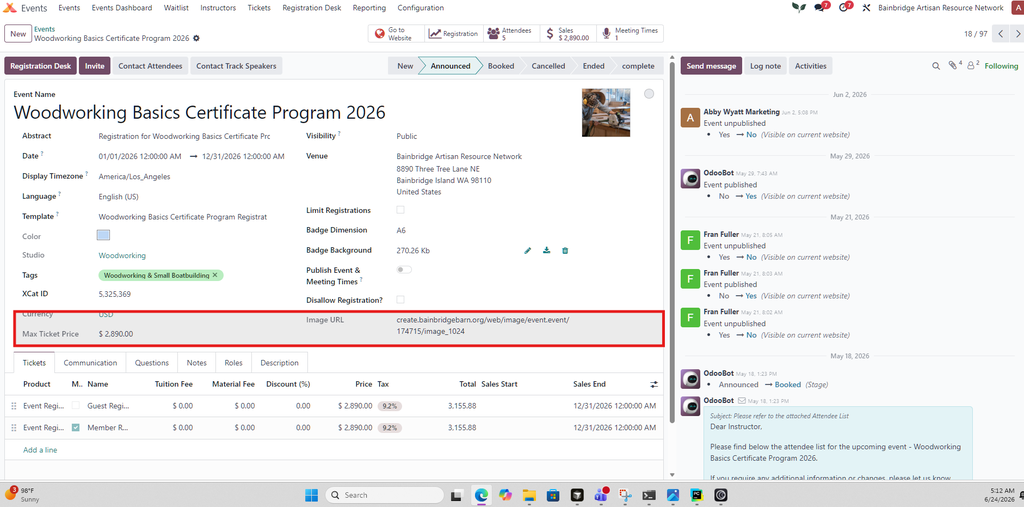This screenshot has width=1024, height=507.
Task: Click the Windows taskbar Search box
Action: click(385, 495)
